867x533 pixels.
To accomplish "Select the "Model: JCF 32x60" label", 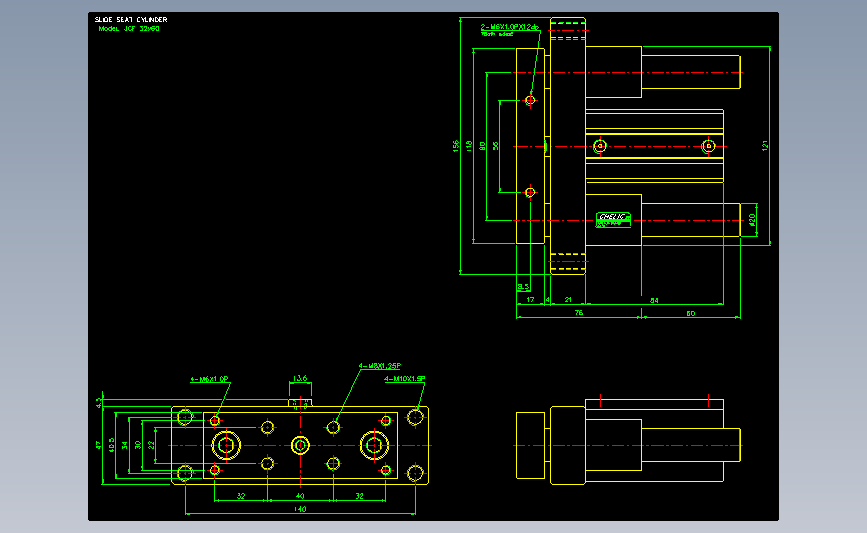I will [129, 28].
